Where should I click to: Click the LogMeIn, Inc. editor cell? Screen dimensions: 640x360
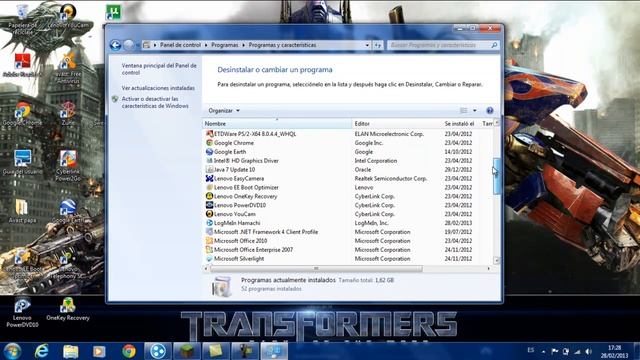coord(371,223)
